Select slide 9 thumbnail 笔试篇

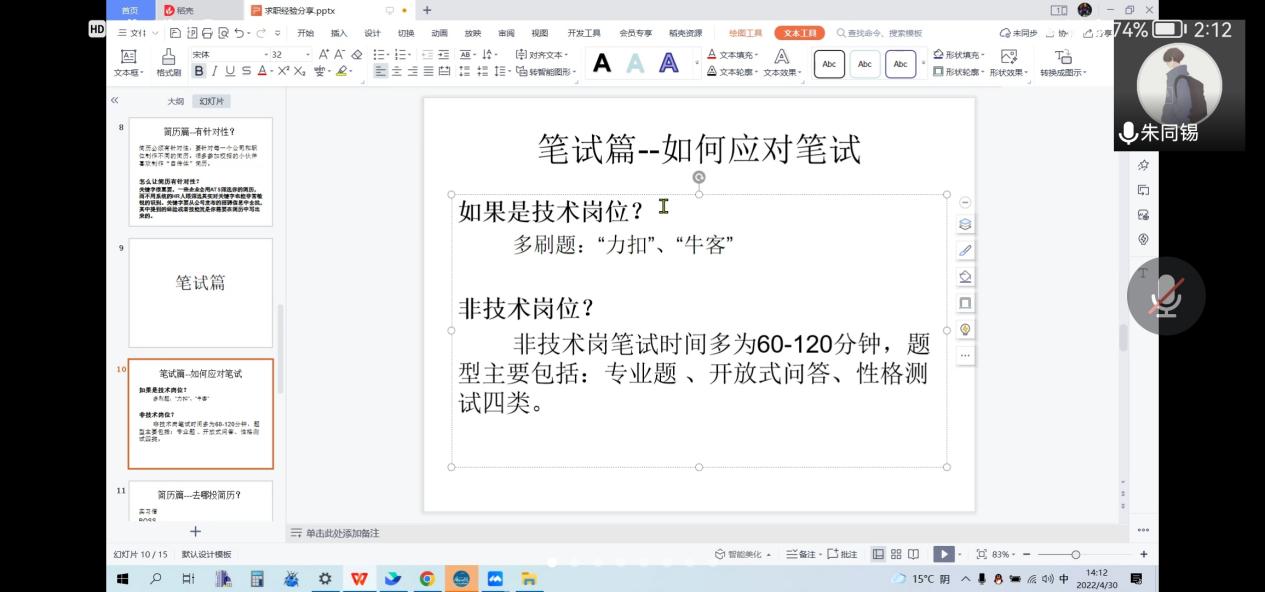pyautogui.click(x=201, y=292)
